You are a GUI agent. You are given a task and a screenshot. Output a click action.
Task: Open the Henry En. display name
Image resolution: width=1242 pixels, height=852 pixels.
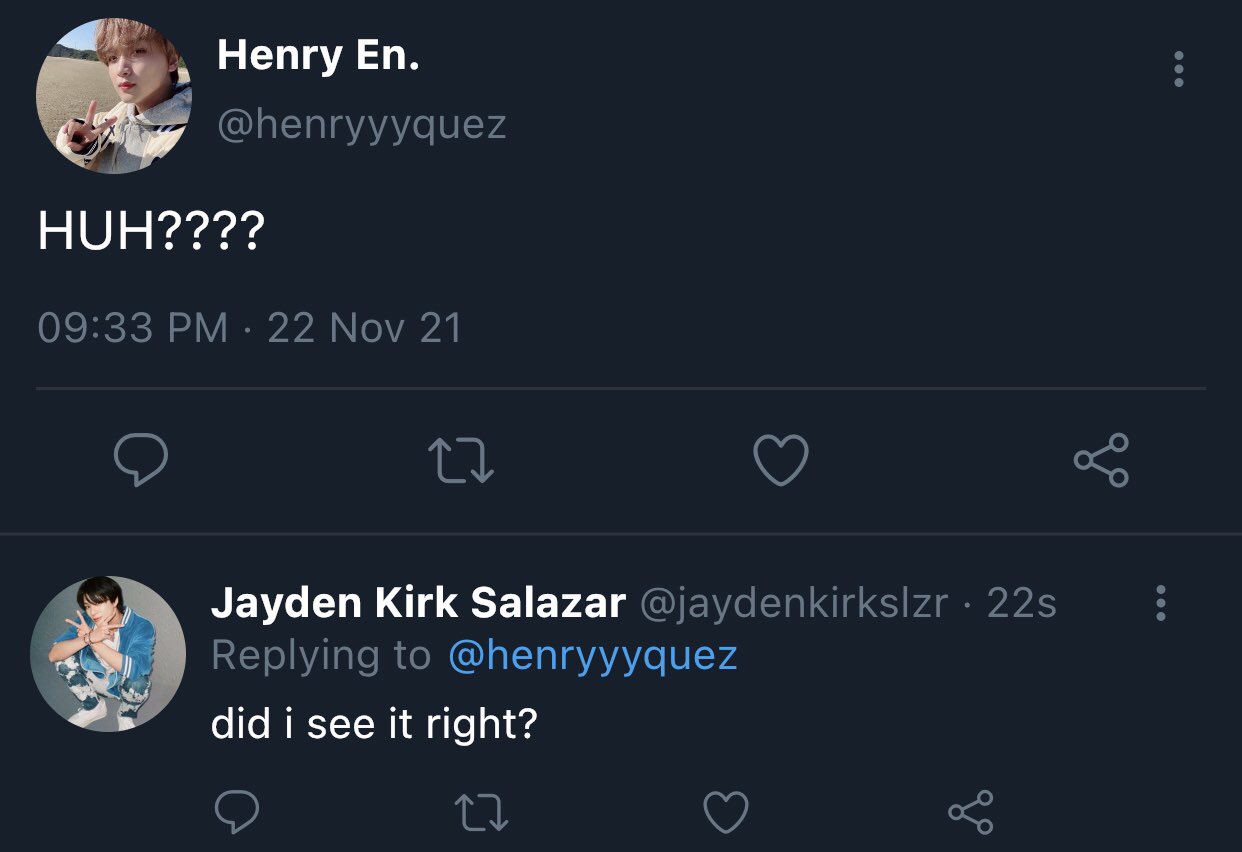318,55
